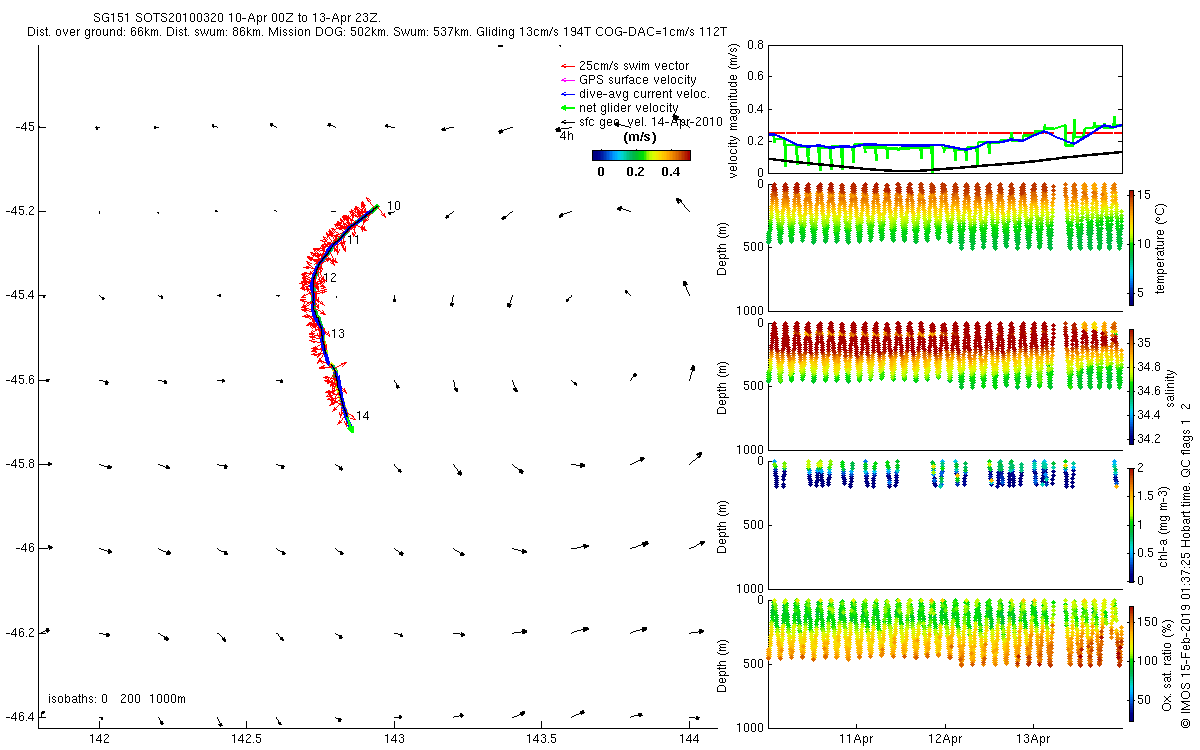Click the 'chl-a (mg m-3)' color bar label
The image size is (1200, 750).
[1163, 525]
